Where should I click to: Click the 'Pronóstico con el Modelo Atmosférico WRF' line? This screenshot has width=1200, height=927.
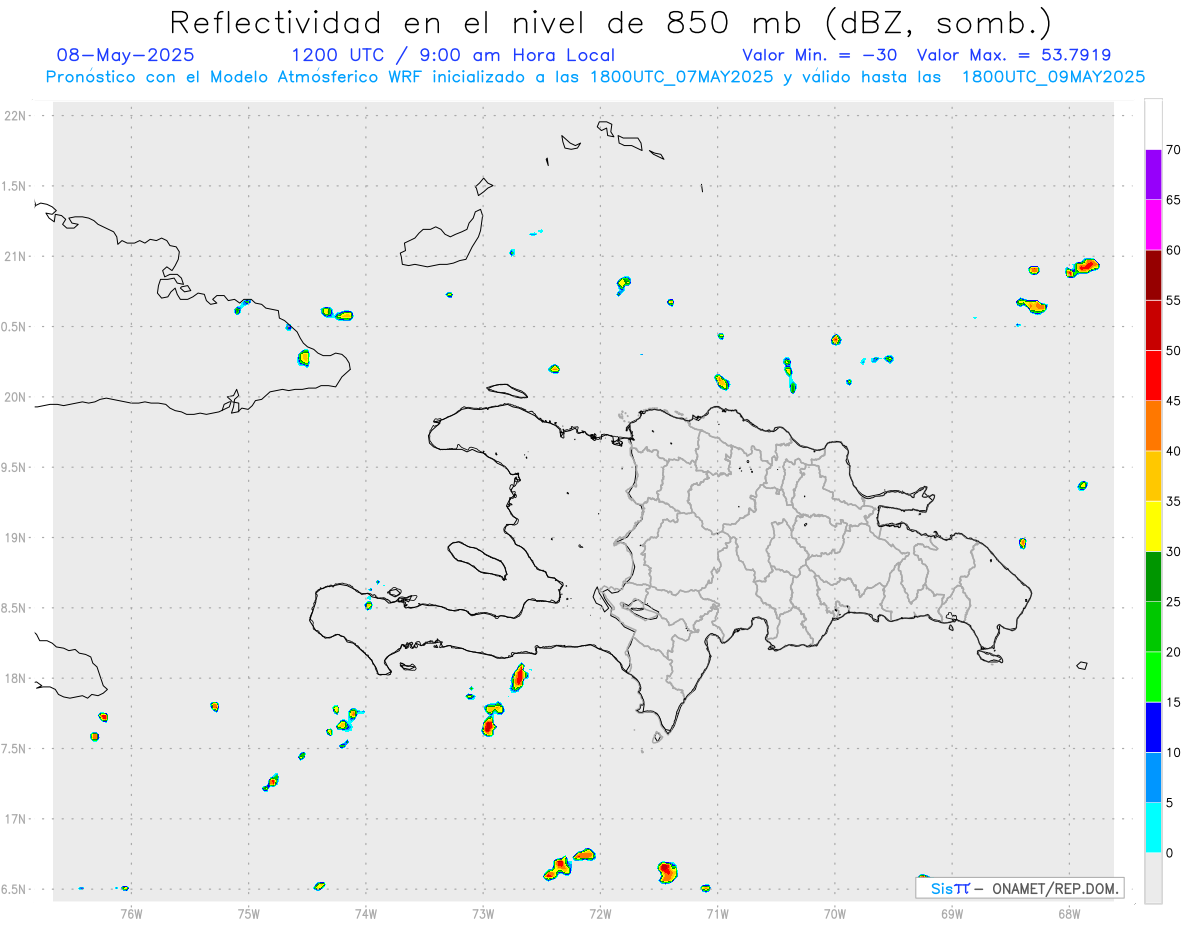pyautogui.click(x=595, y=77)
